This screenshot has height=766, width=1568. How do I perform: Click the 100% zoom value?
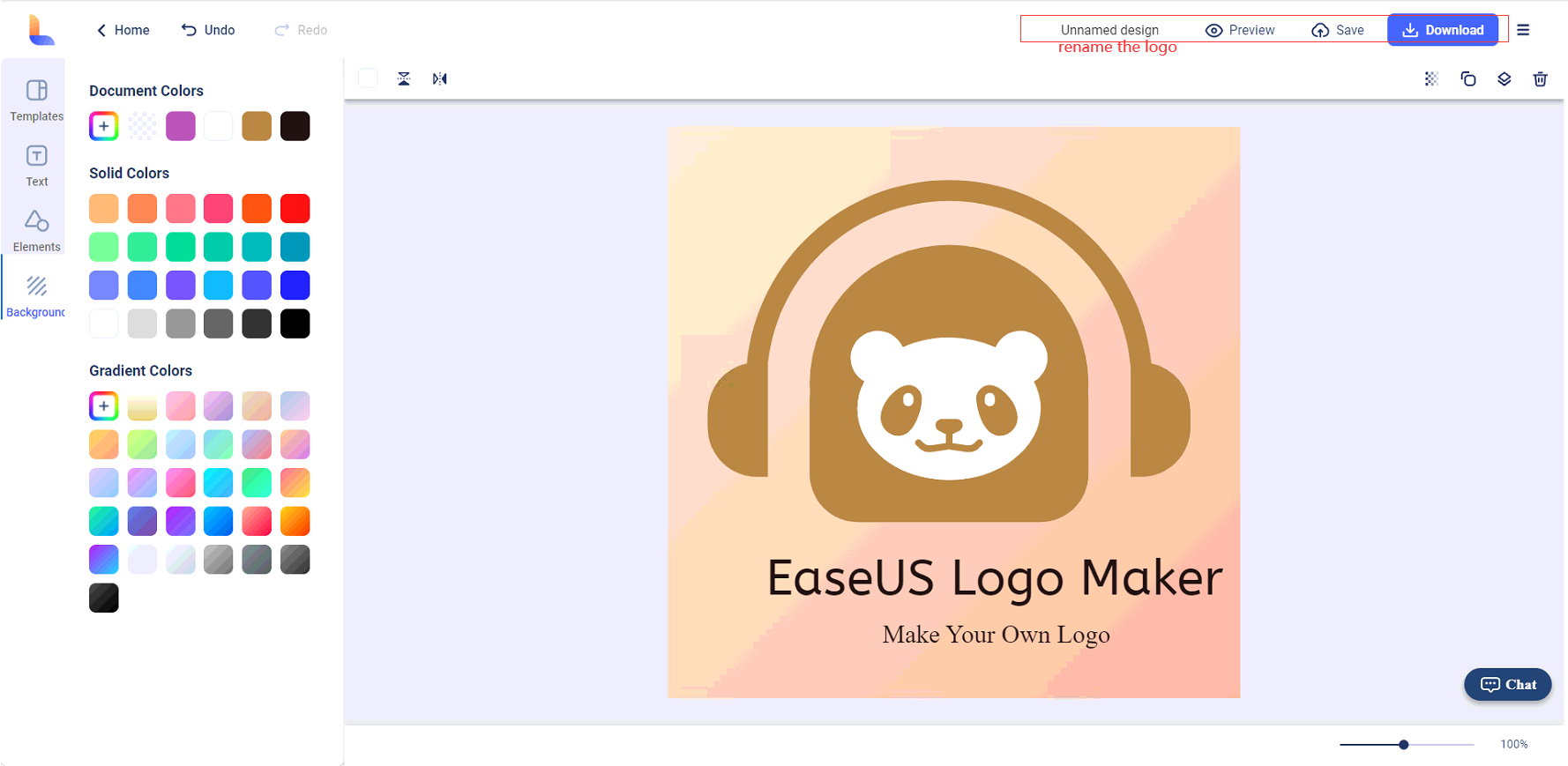1514,745
